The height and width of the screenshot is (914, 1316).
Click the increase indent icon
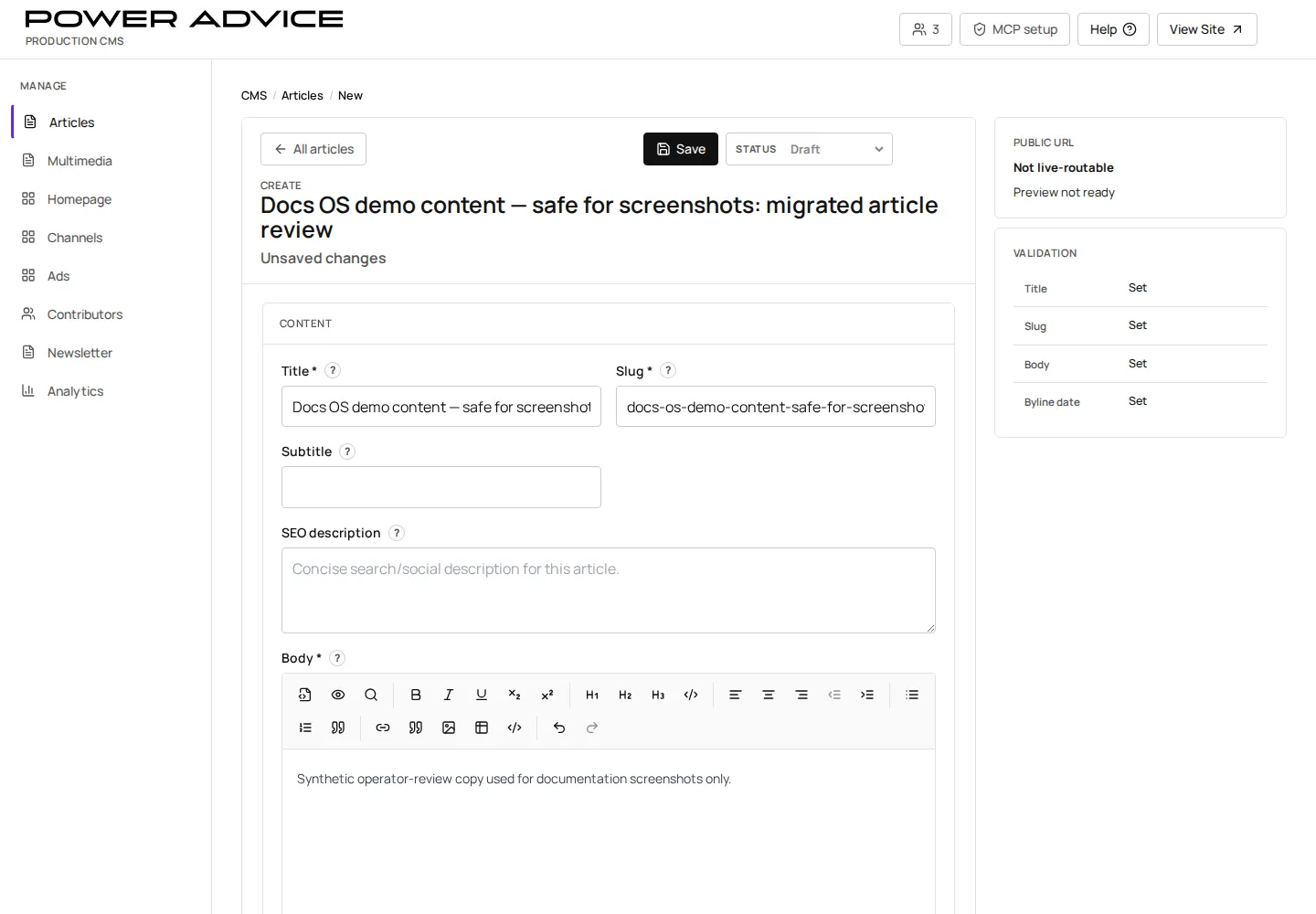pos(867,695)
